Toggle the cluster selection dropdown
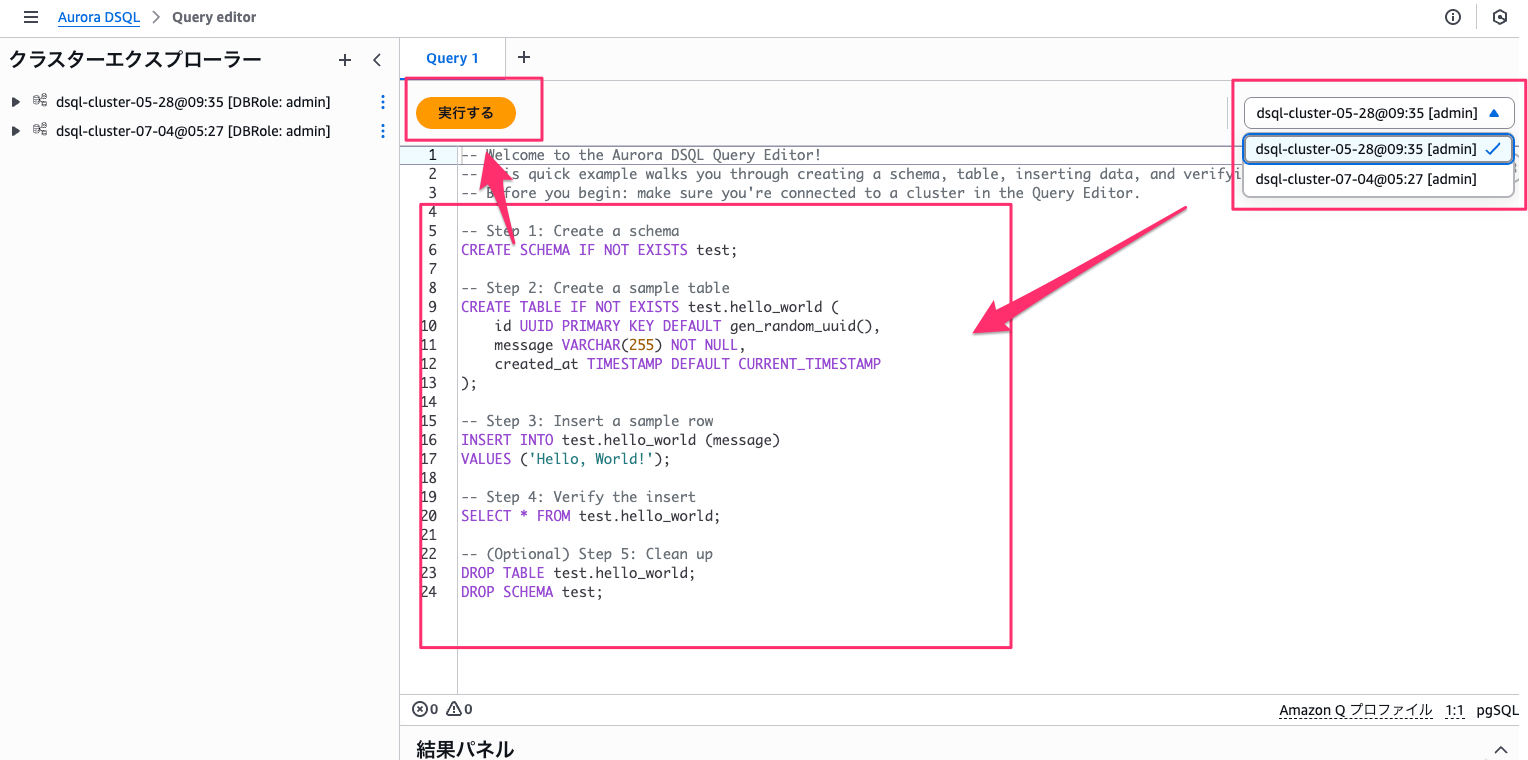The image size is (1528, 760). (1378, 113)
